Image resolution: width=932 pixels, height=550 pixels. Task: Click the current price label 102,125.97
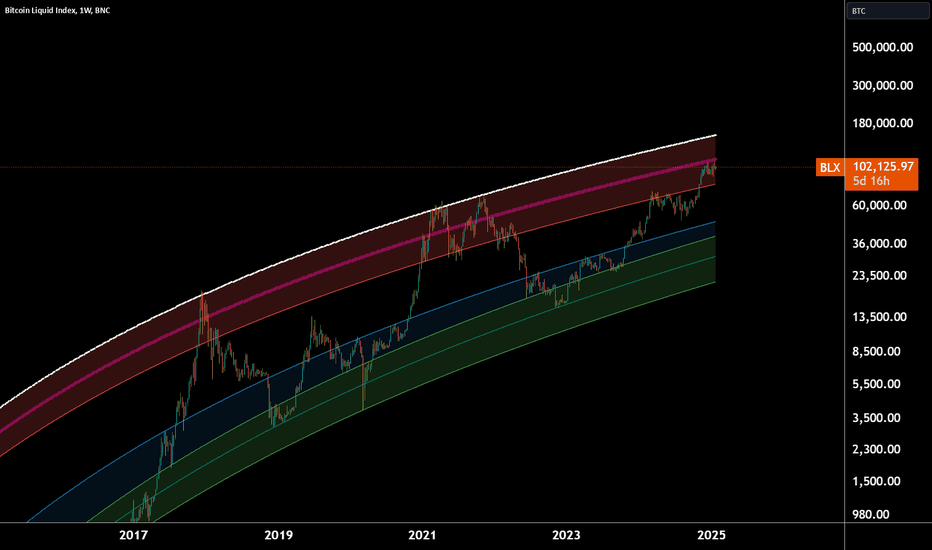click(883, 166)
